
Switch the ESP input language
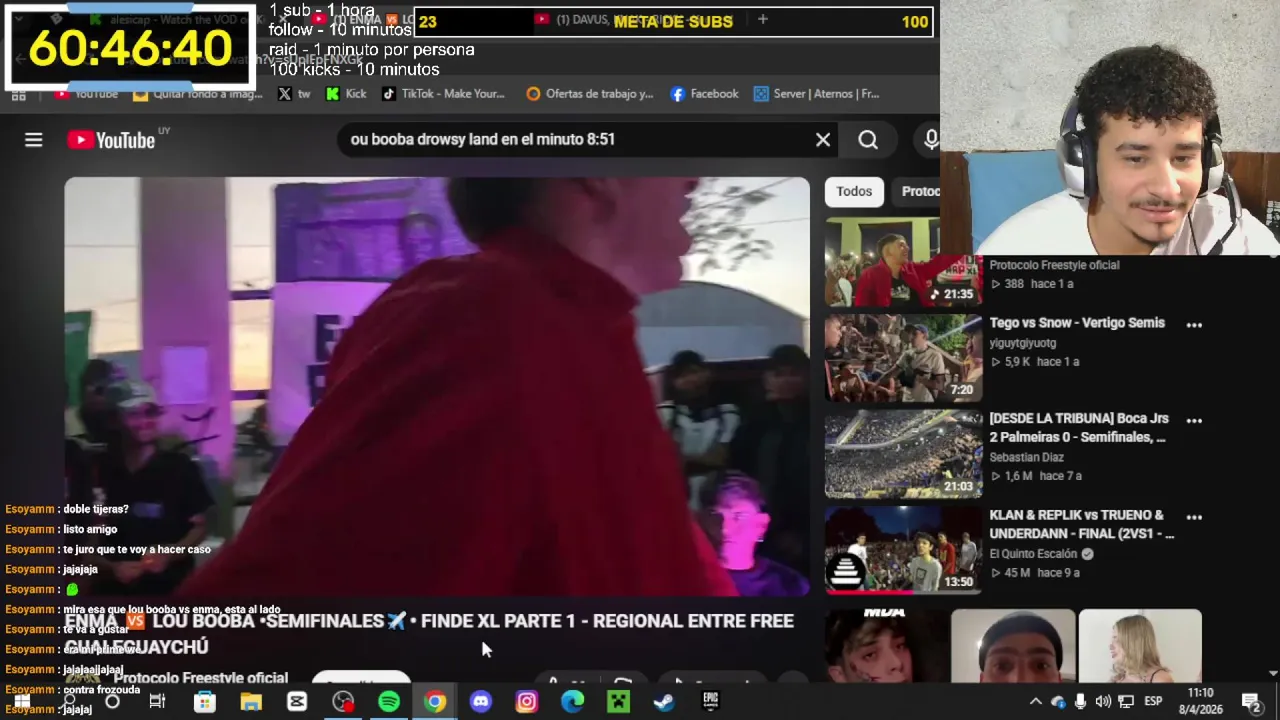click(1153, 702)
